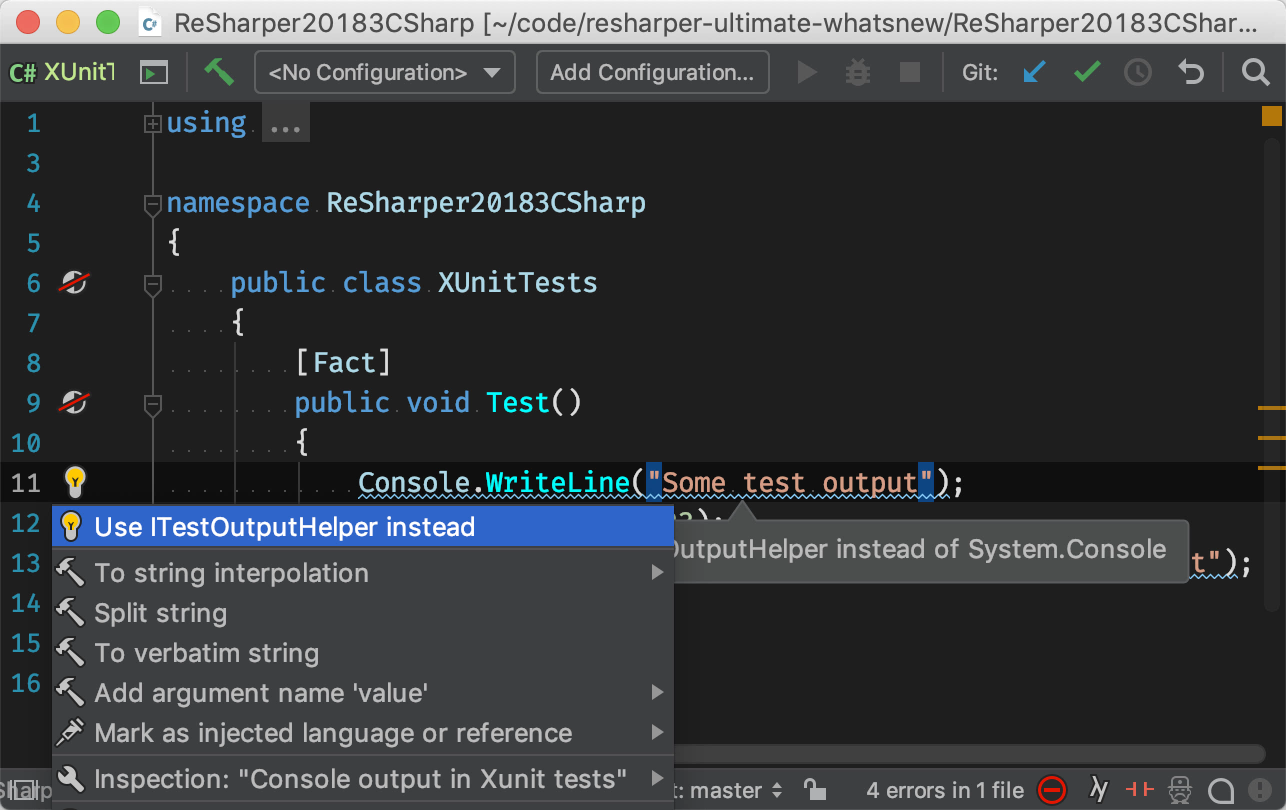
Task: Click the red errors icon in status bar
Action: tap(1052, 790)
